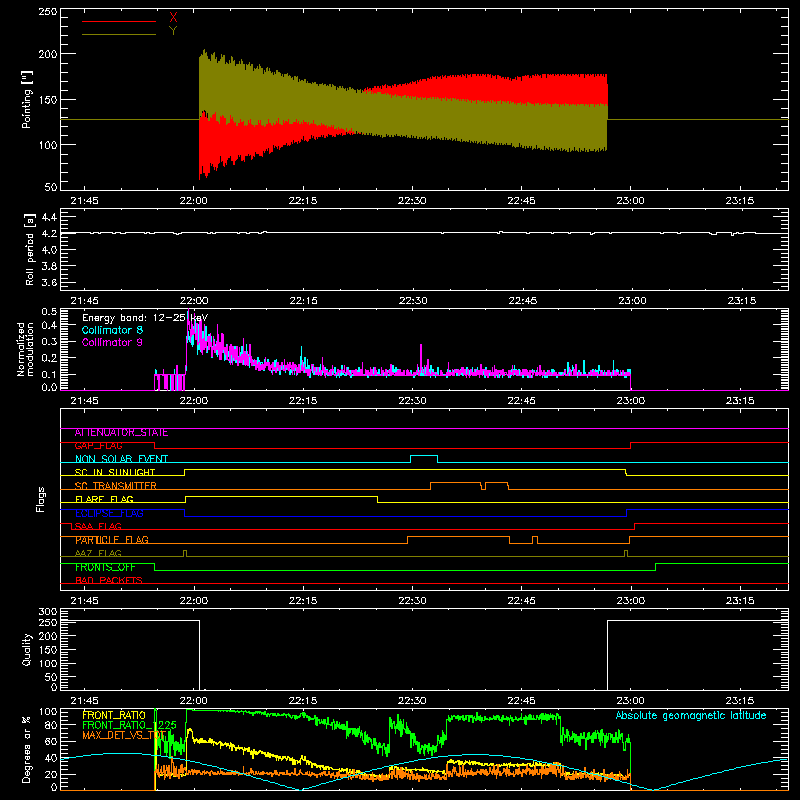Select the PARTICLE_FLAG label
This screenshot has width=800, height=800.
112,540
